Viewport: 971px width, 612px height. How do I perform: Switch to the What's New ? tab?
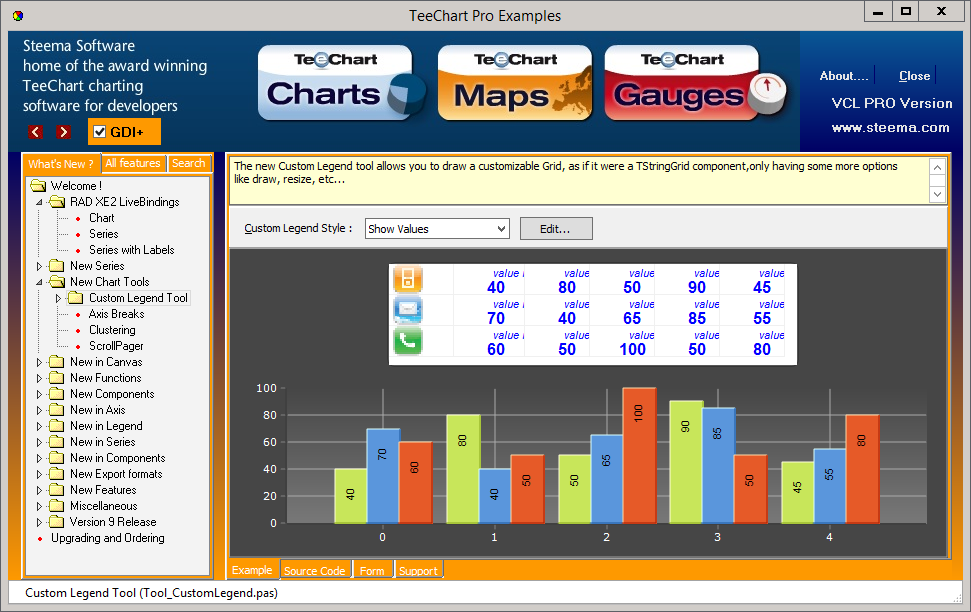(x=61, y=164)
